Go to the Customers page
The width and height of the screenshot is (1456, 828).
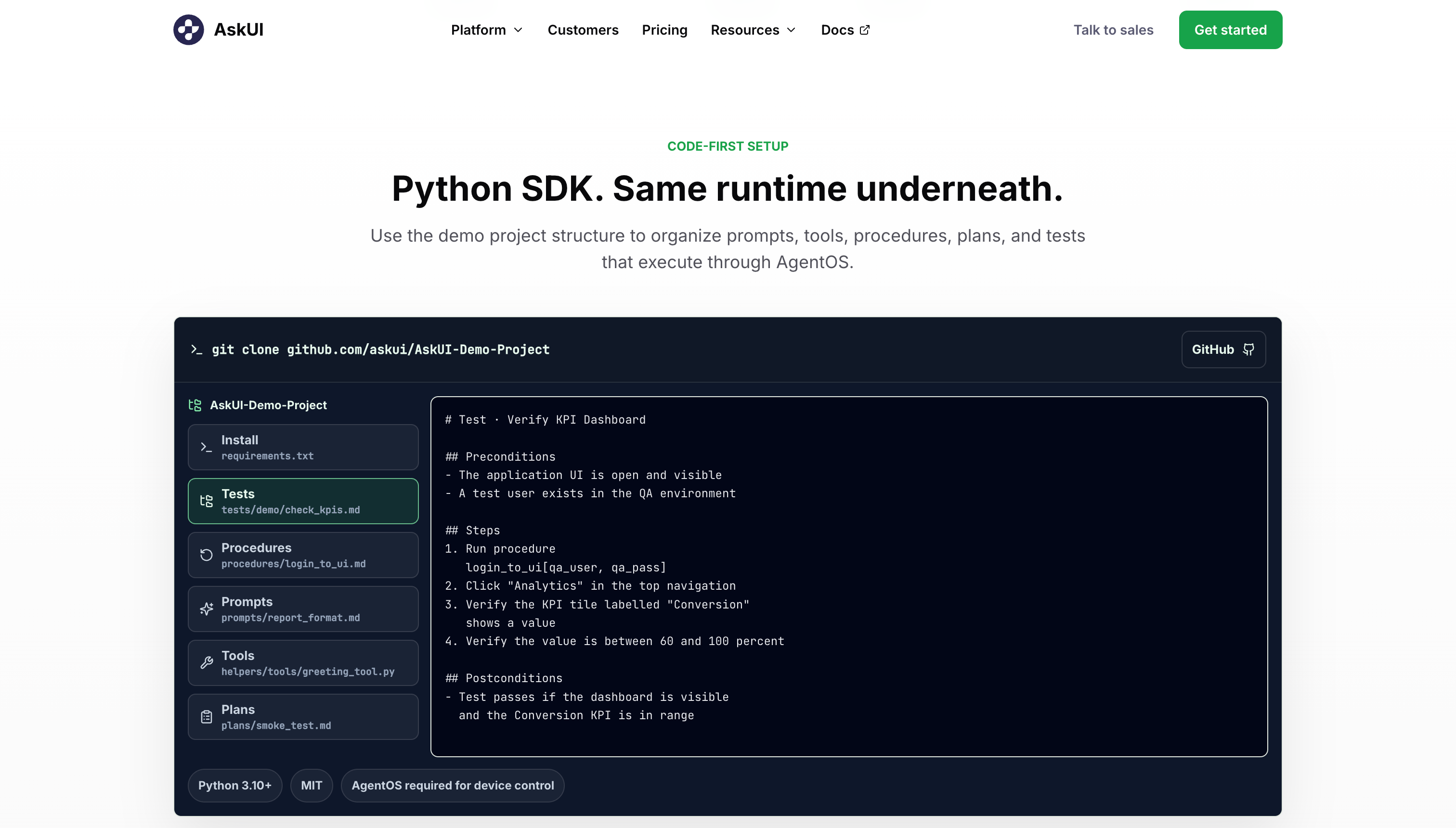pos(583,29)
